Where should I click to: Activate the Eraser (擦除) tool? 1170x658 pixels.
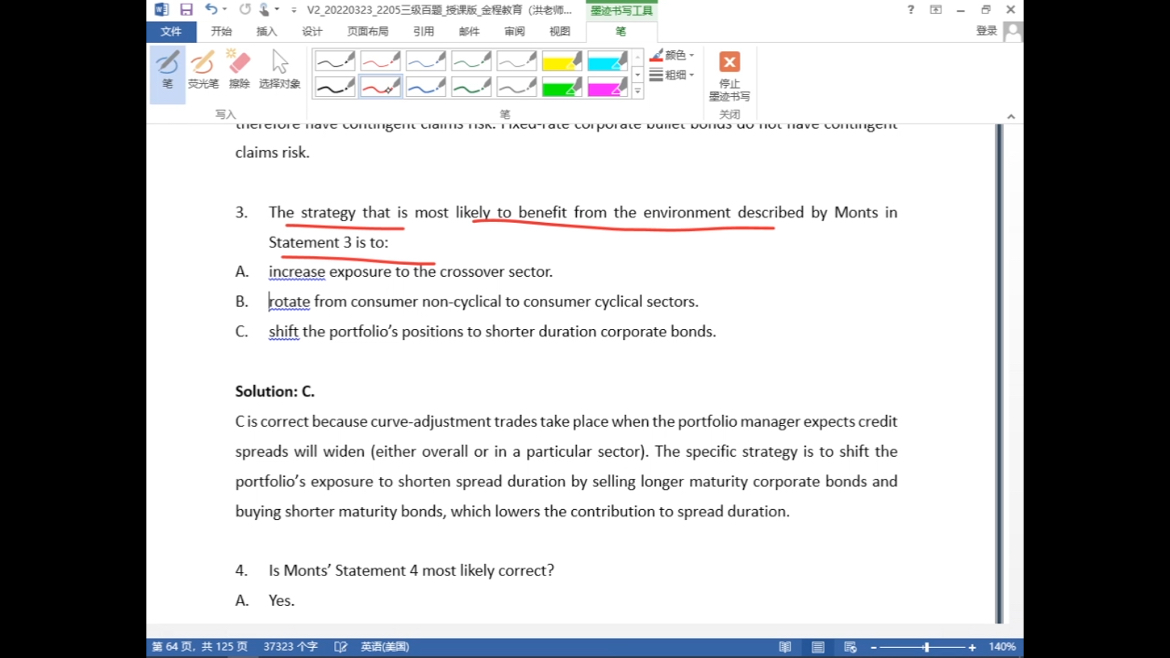point(239,72)
